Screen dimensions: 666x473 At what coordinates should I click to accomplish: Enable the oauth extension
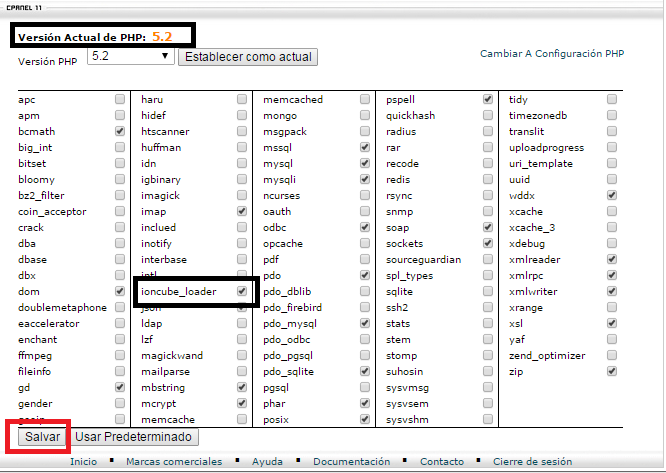(364, 211)
